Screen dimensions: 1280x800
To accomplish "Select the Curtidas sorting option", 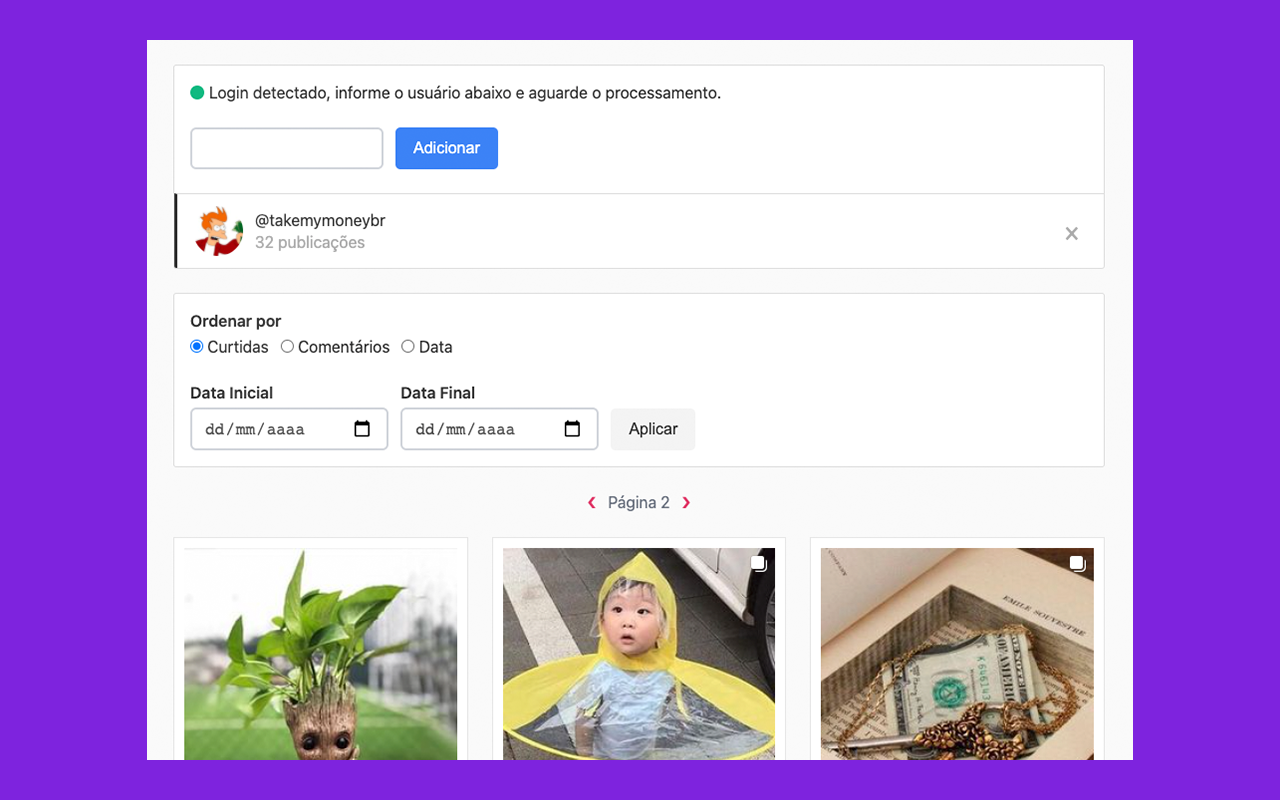I will 196,346.
